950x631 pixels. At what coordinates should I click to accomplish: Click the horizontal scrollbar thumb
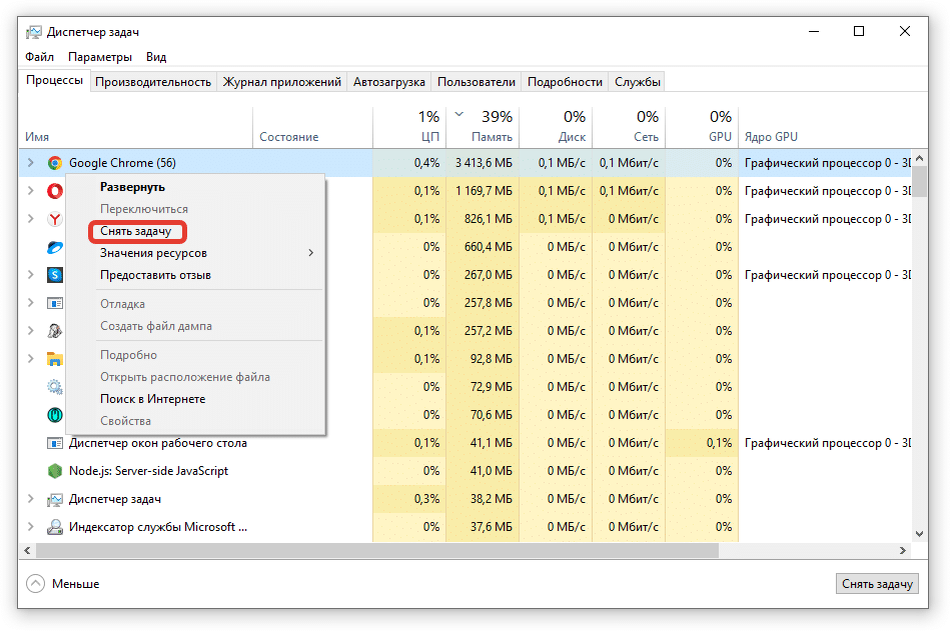click(377, 550)
